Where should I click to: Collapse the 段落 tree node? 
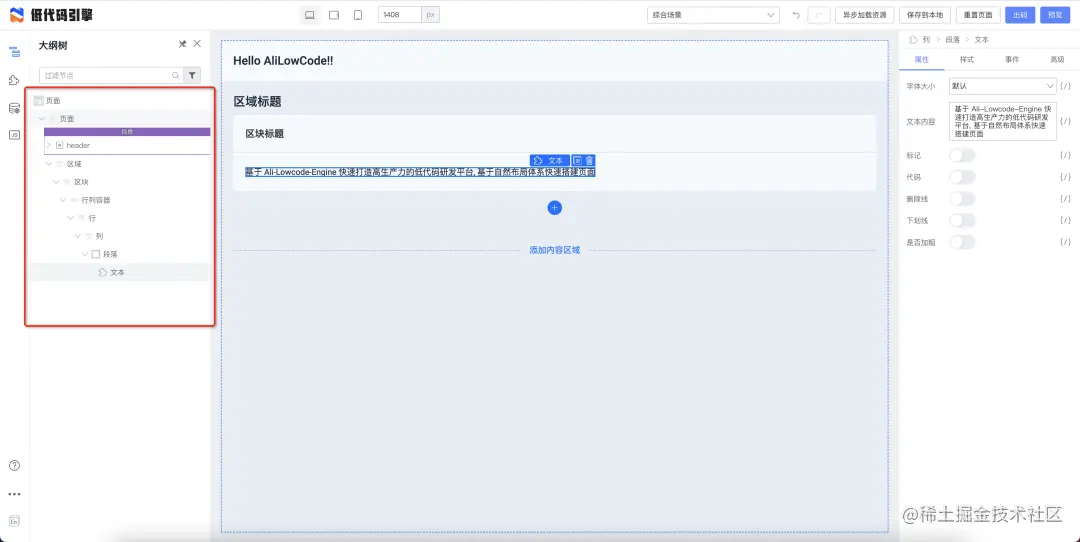[x=85, y=254]
